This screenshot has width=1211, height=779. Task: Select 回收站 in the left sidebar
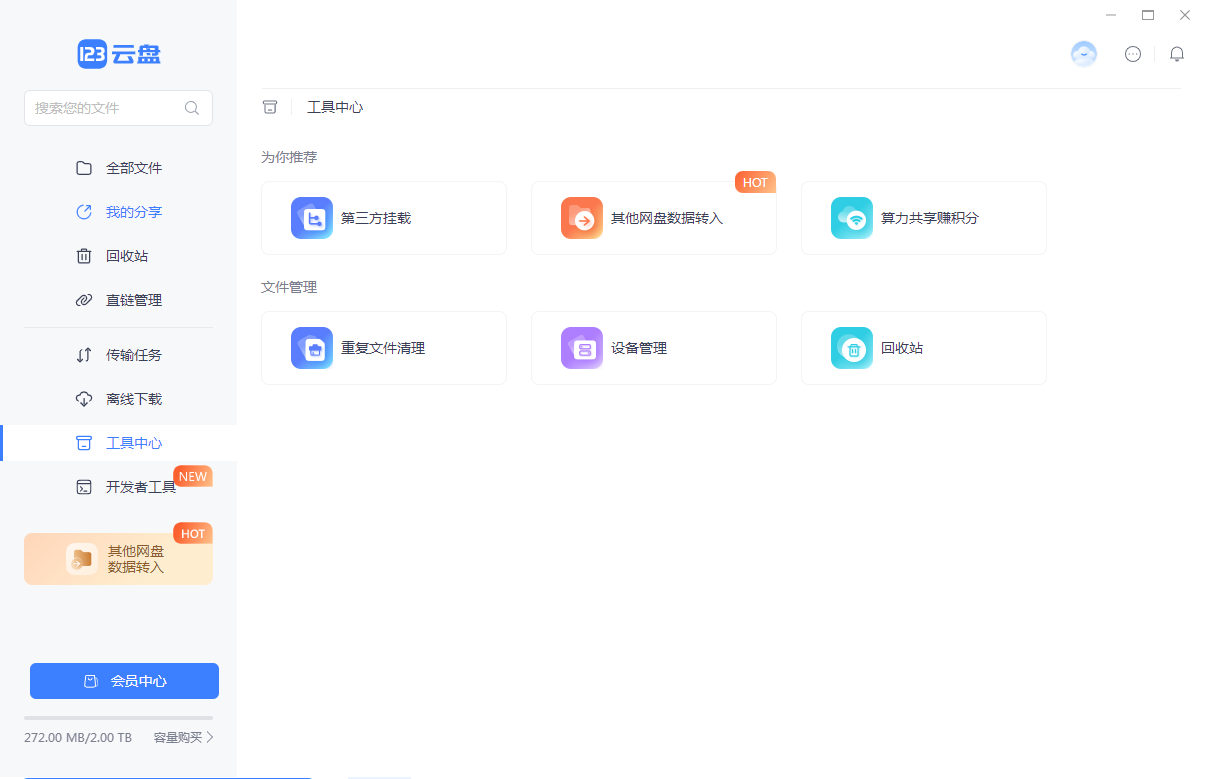126,256
